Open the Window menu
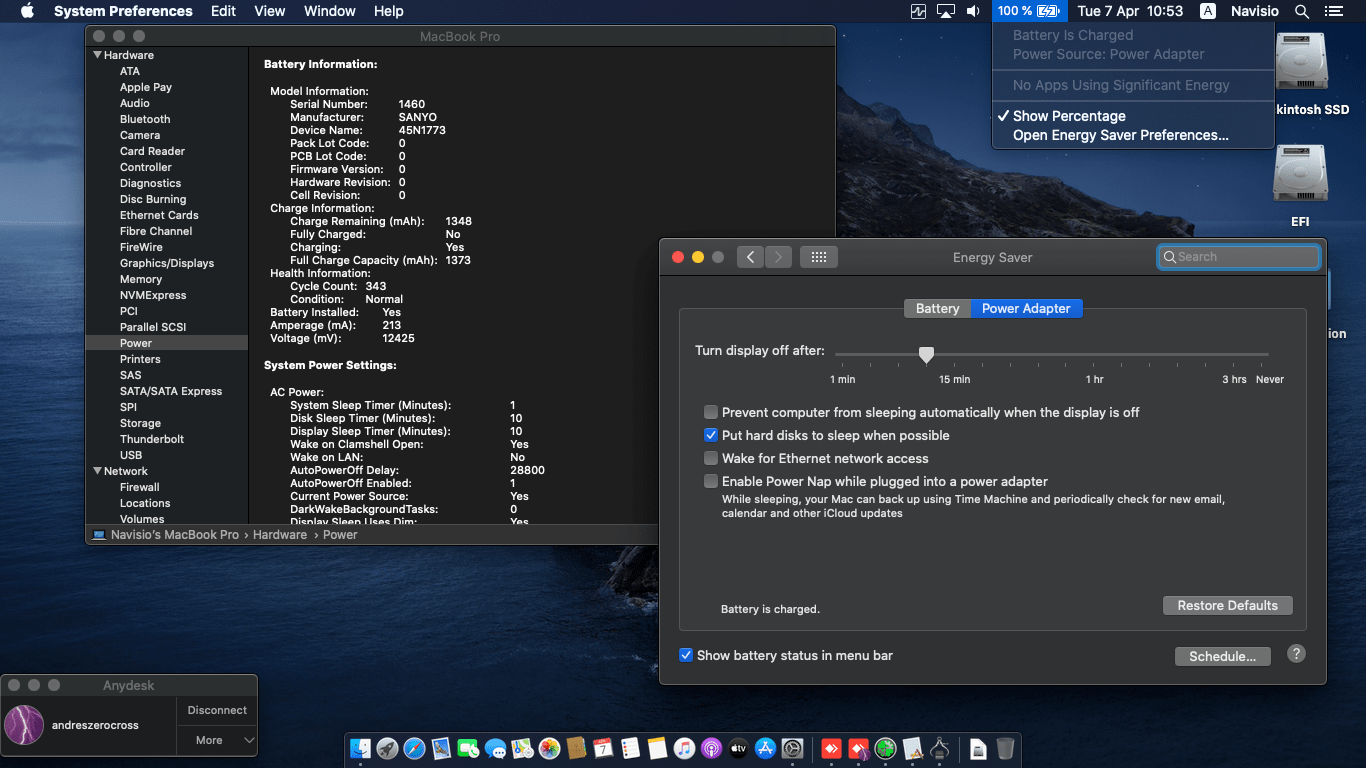Viewport: 1366px width, 768px height. [329, 11]
